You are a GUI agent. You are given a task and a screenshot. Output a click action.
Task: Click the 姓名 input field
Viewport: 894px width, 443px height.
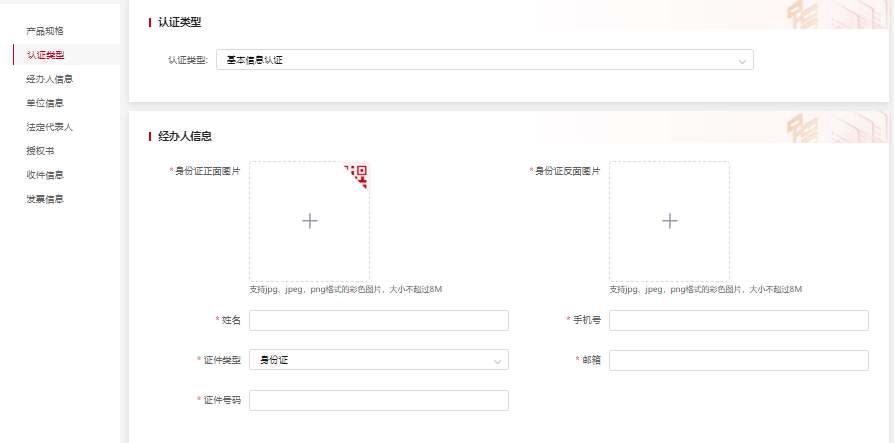click(x=378, y=320)
